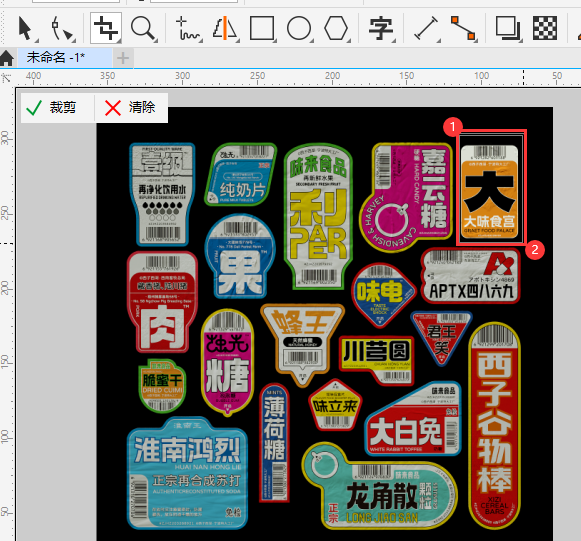The image size is (581, 541).
Task: Select the Zoom magnifier tool
Action: 142,28
